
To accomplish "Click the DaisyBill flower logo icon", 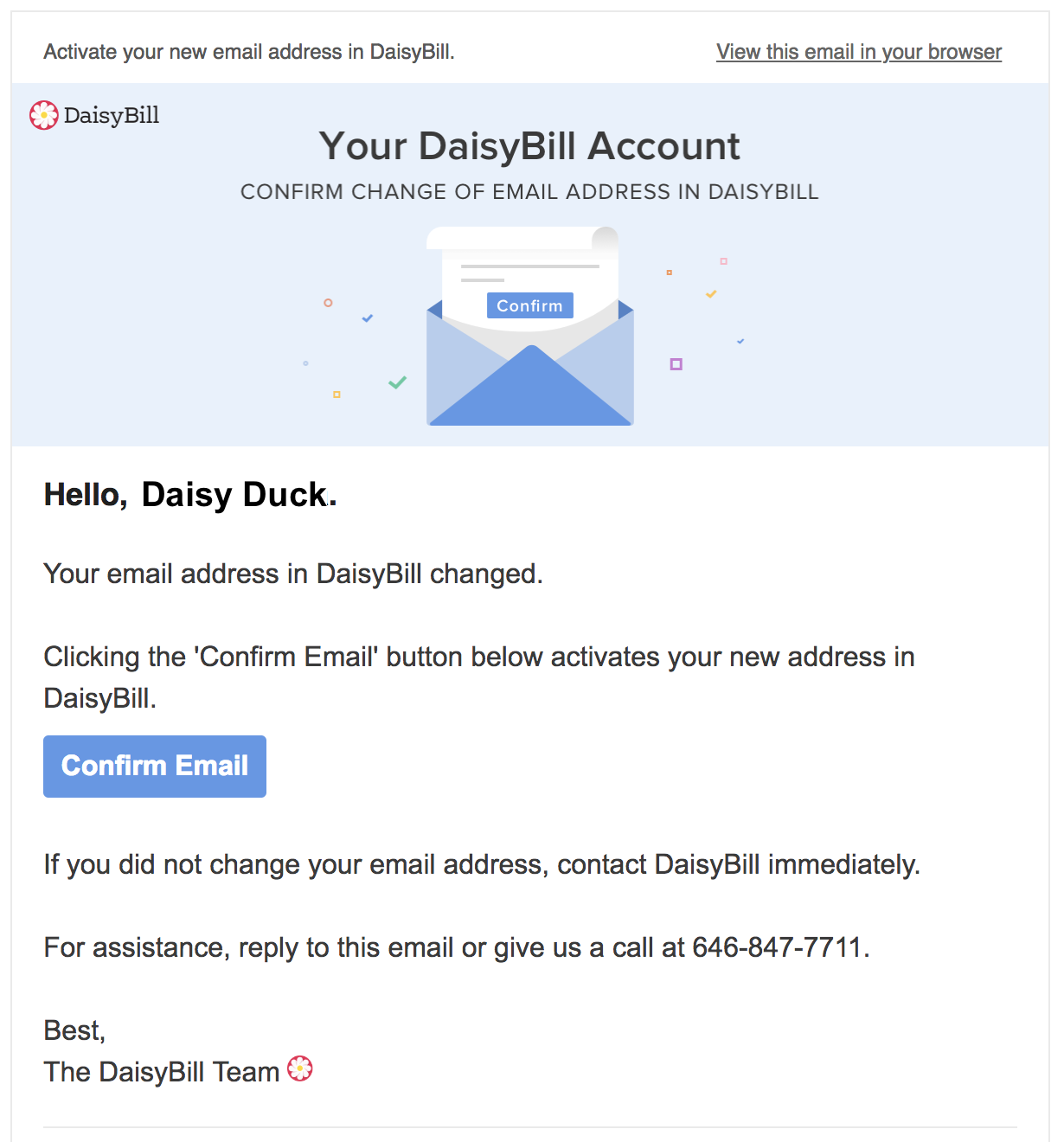I will point(44,115).
